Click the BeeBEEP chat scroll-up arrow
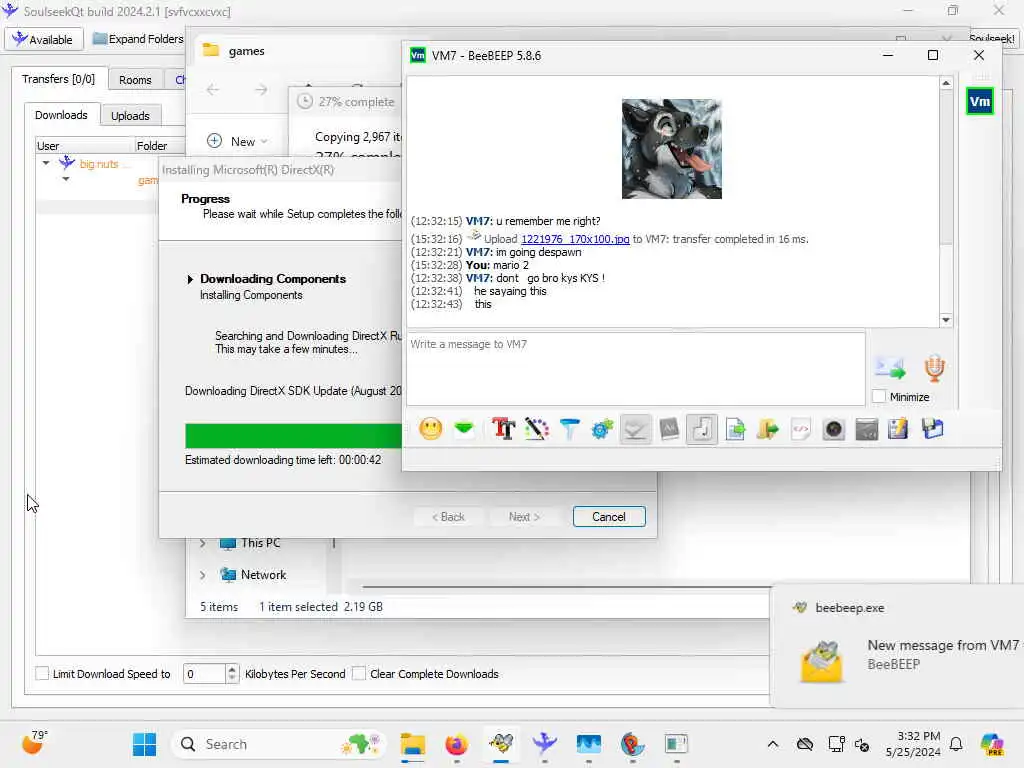 (x=946, y=83)
